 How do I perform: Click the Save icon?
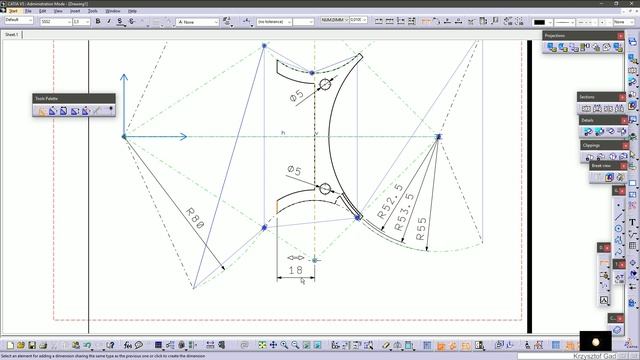(x=32, y=345)
